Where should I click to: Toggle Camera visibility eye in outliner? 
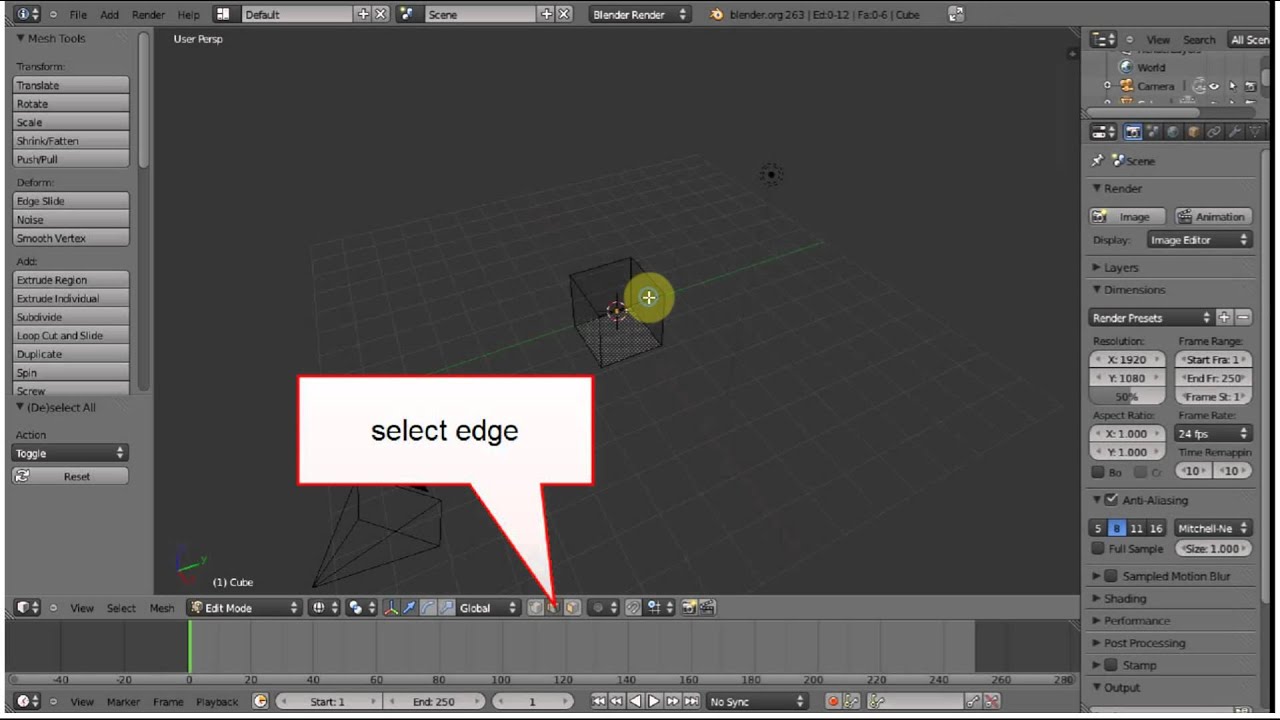pyautogui.click(x=1213, y=86)
